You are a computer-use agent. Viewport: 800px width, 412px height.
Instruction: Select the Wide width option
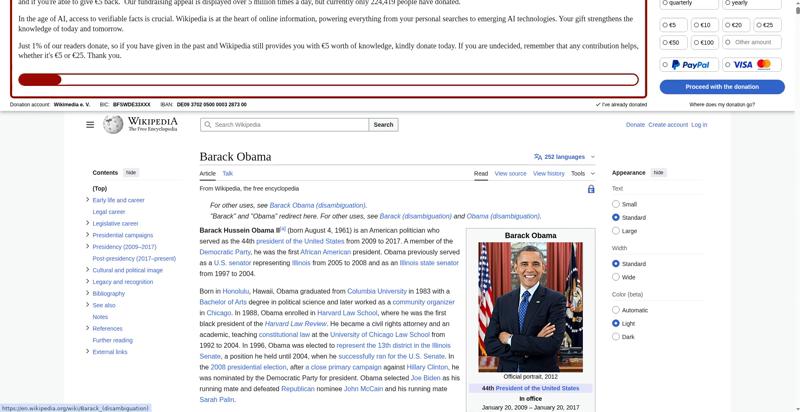[616, 277]
